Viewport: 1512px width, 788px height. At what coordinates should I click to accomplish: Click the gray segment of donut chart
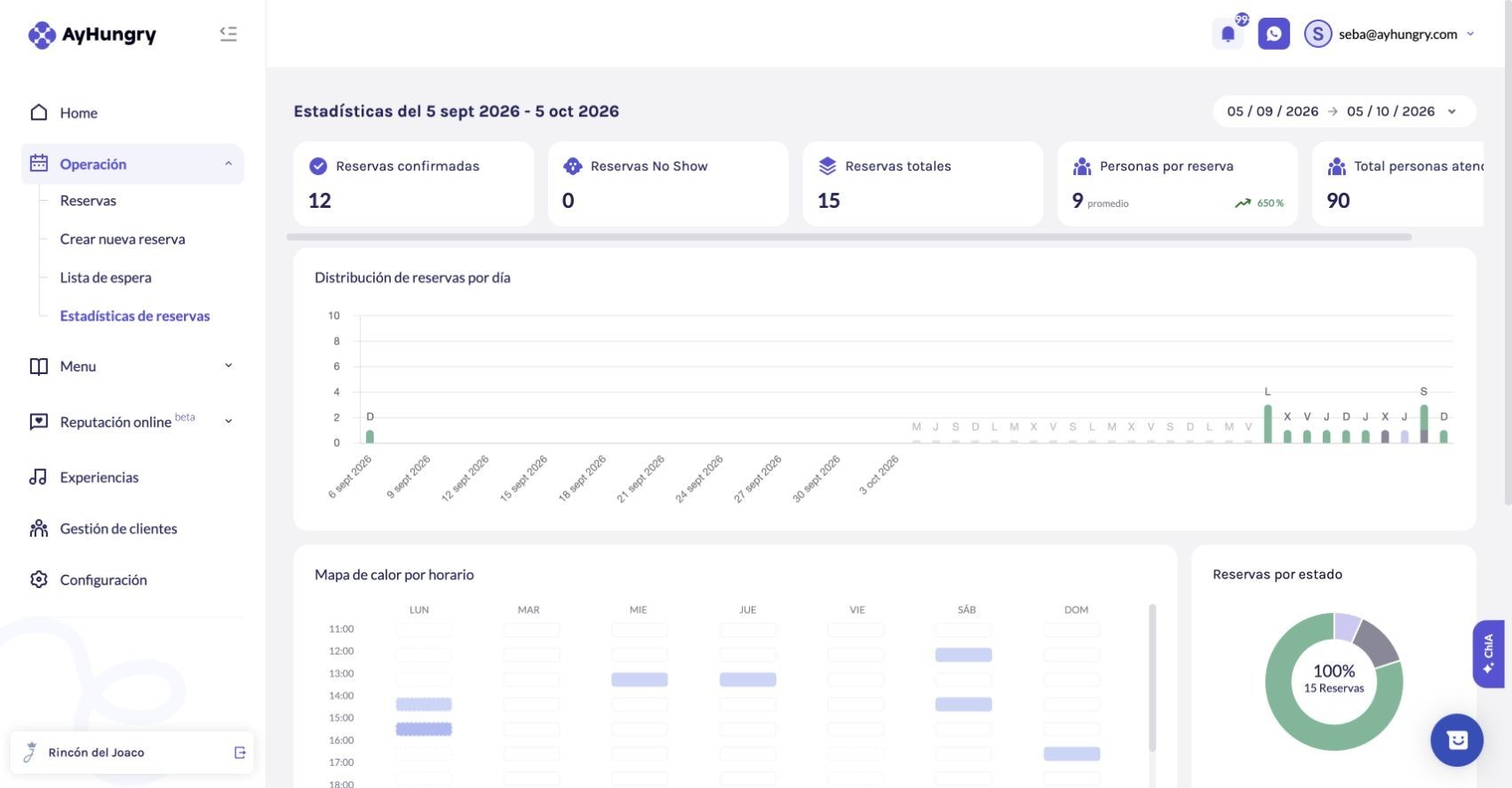pos(1376,641)
